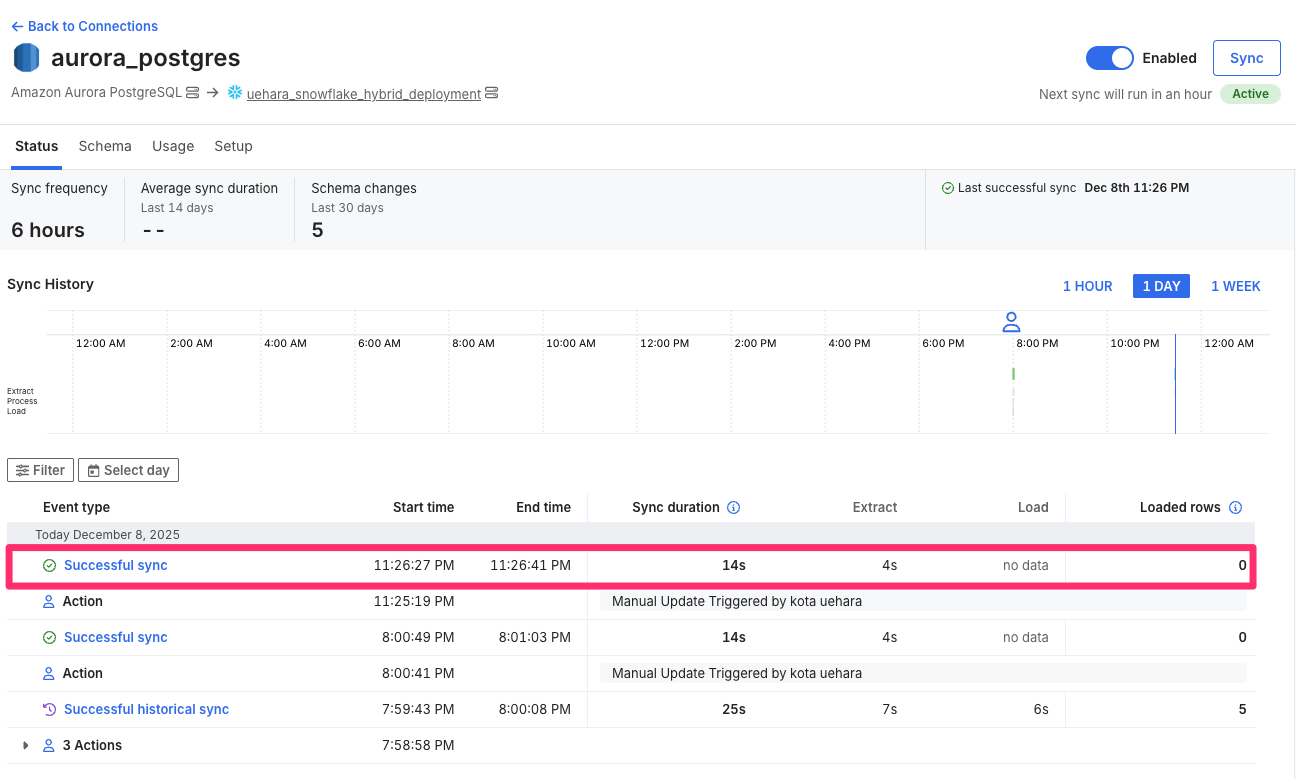The image size is (1296, 779).
Task: Click the server icon after Amazon Aurora PostgreSQL
Action: coord(193,93)
